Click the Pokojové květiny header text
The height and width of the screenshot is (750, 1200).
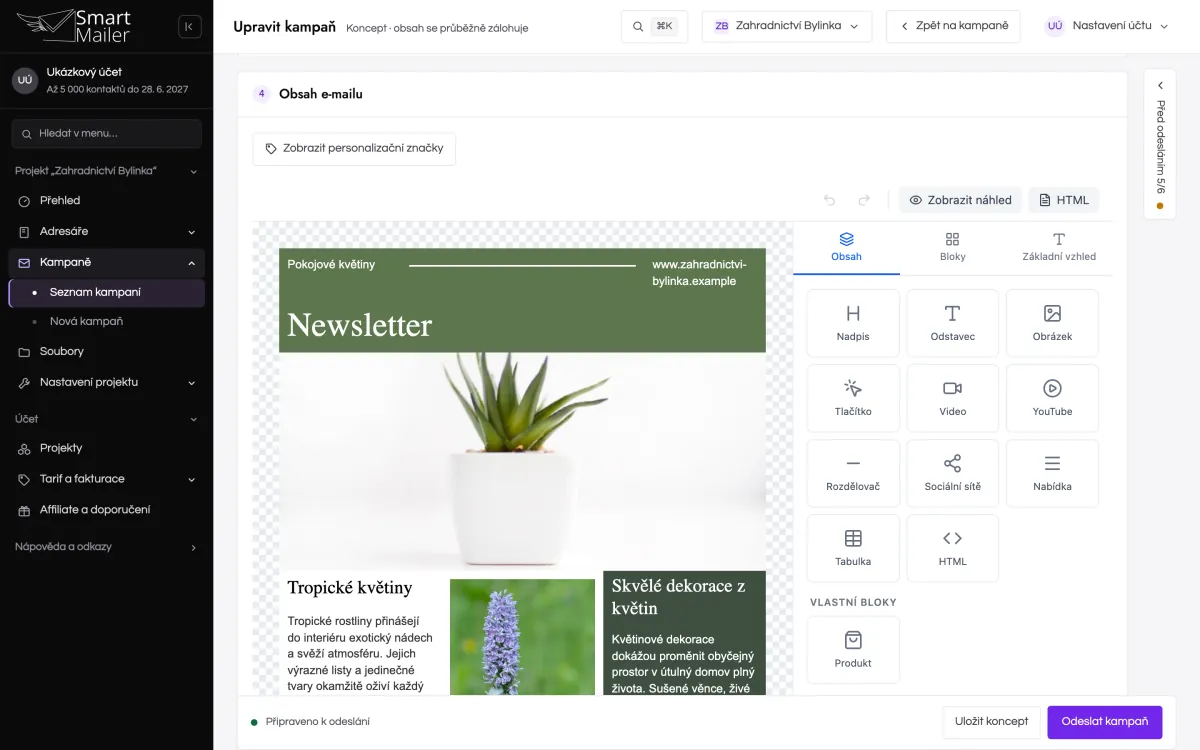click(x=331, y=265)
